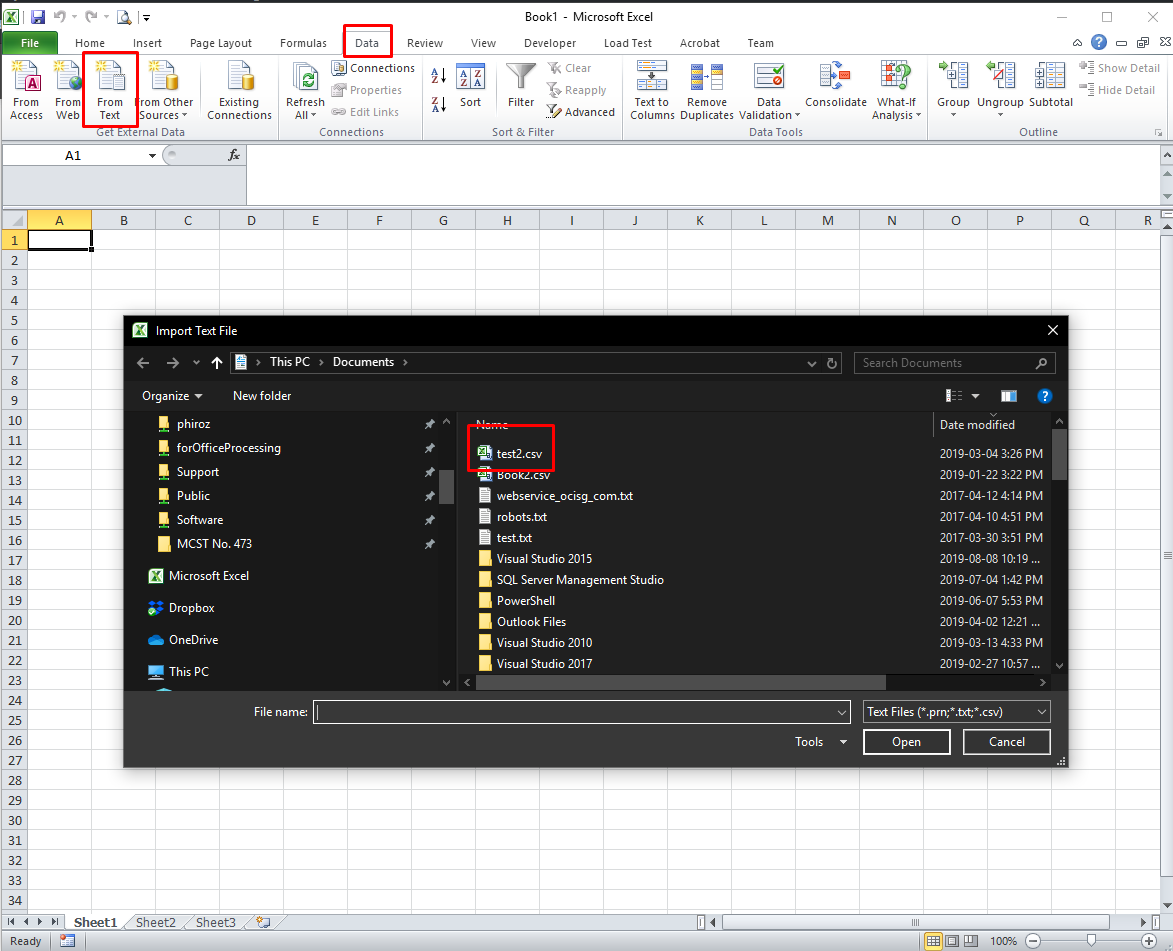Select the test2.csv file

(519, 453)
